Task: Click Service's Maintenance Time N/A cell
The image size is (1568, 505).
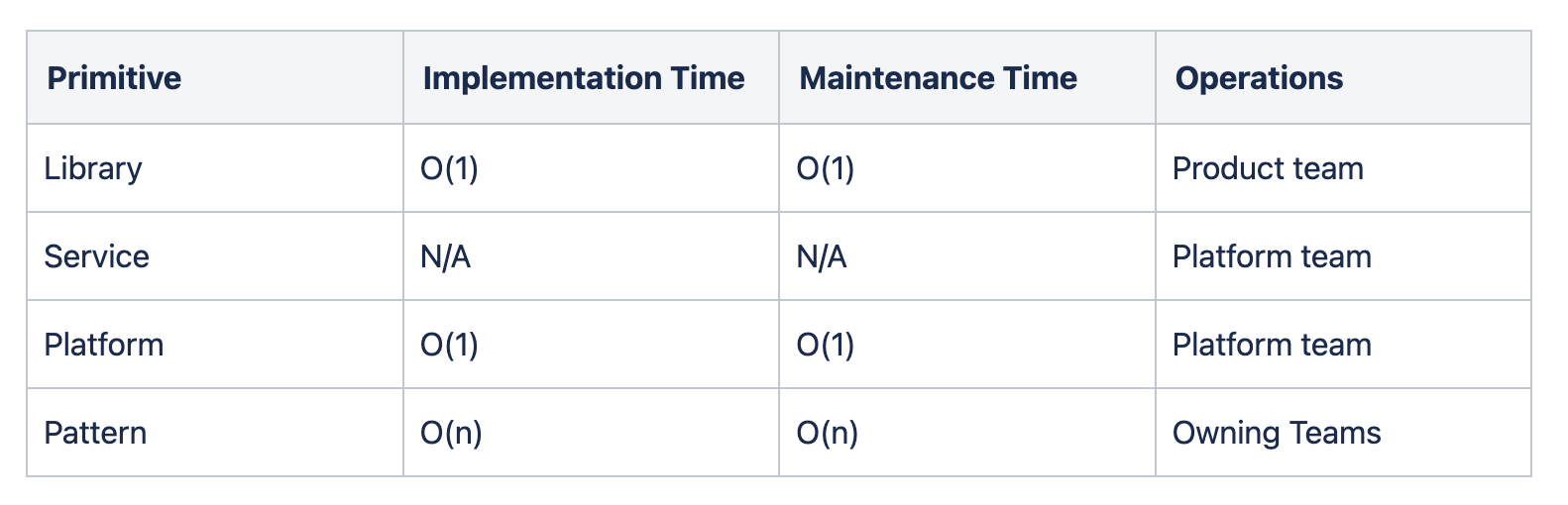Action: (822, 256)
